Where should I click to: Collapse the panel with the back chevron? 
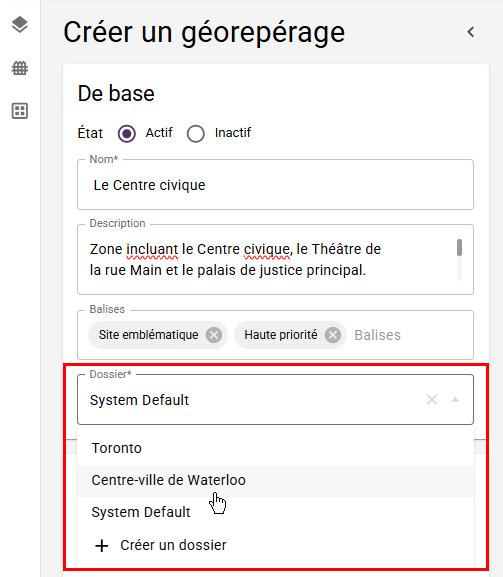click(x=471, y=32)
